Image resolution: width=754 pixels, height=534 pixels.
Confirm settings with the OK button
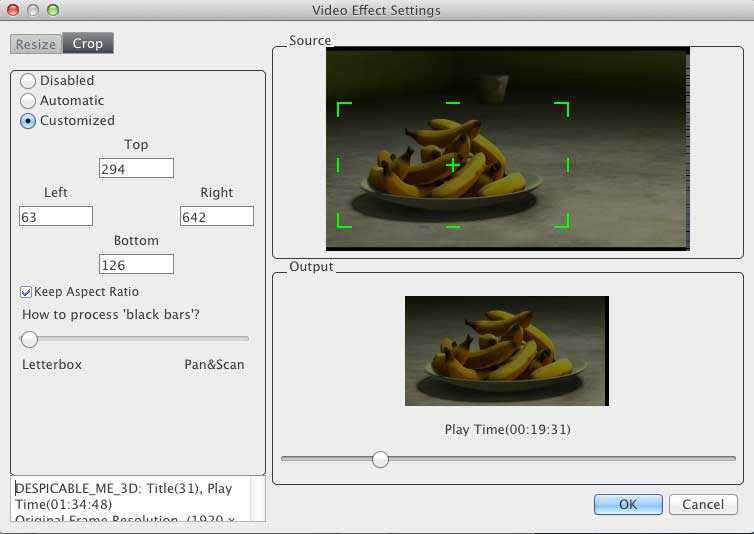[628, 504]
